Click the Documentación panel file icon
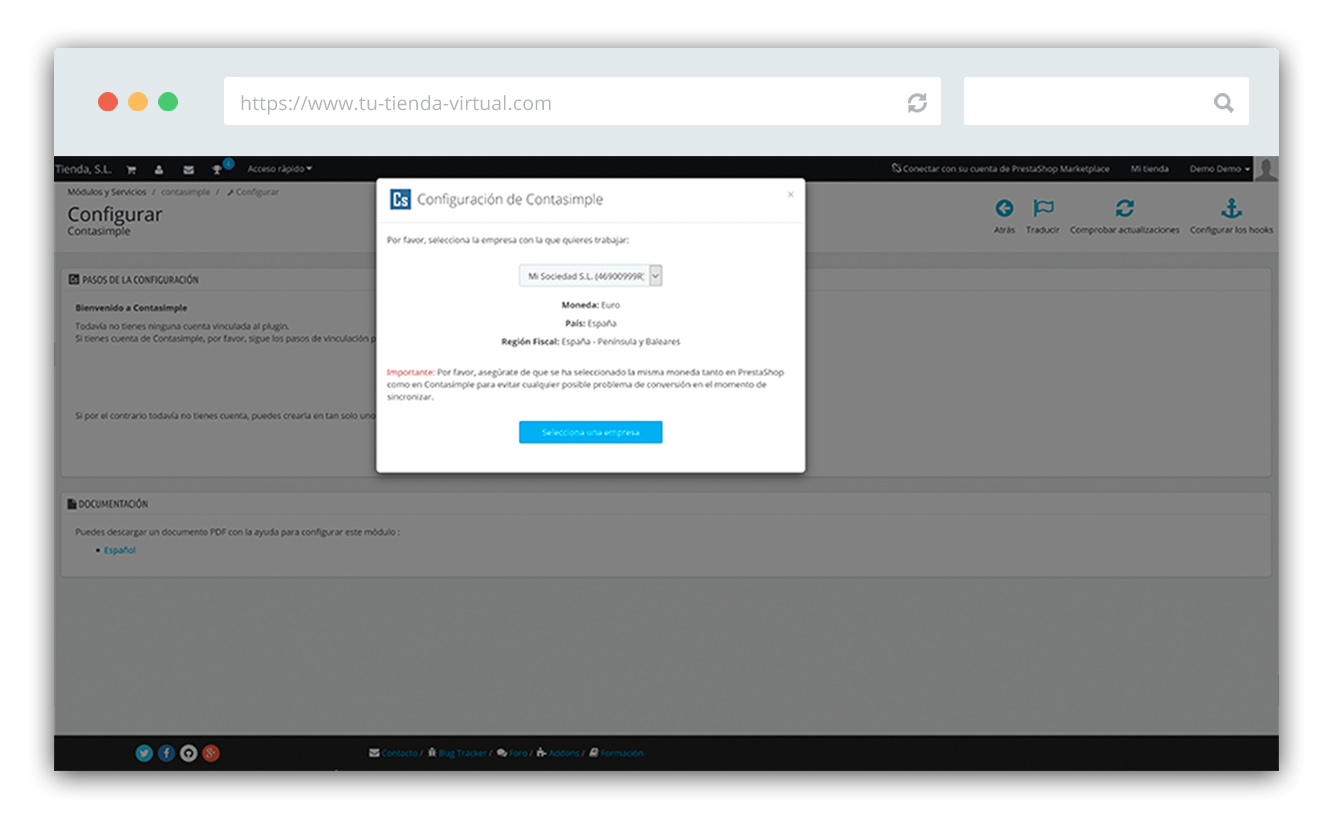 (x=72, y=504)
